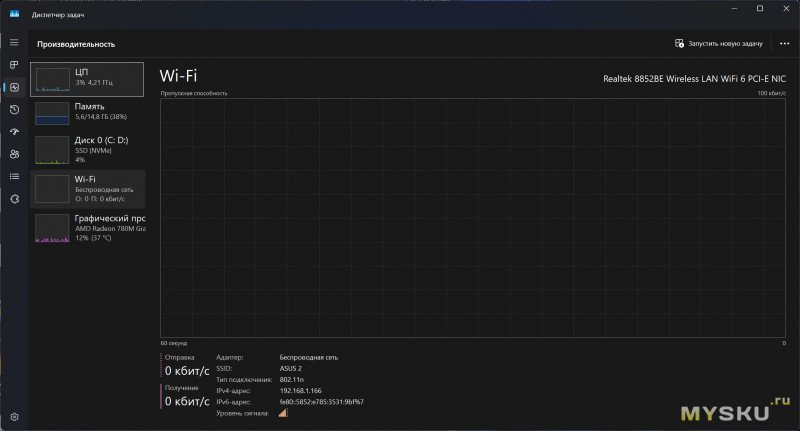800x431 pixels.
Task: Click the Wi-Fi throughput graph area
Action: (472, 217)
